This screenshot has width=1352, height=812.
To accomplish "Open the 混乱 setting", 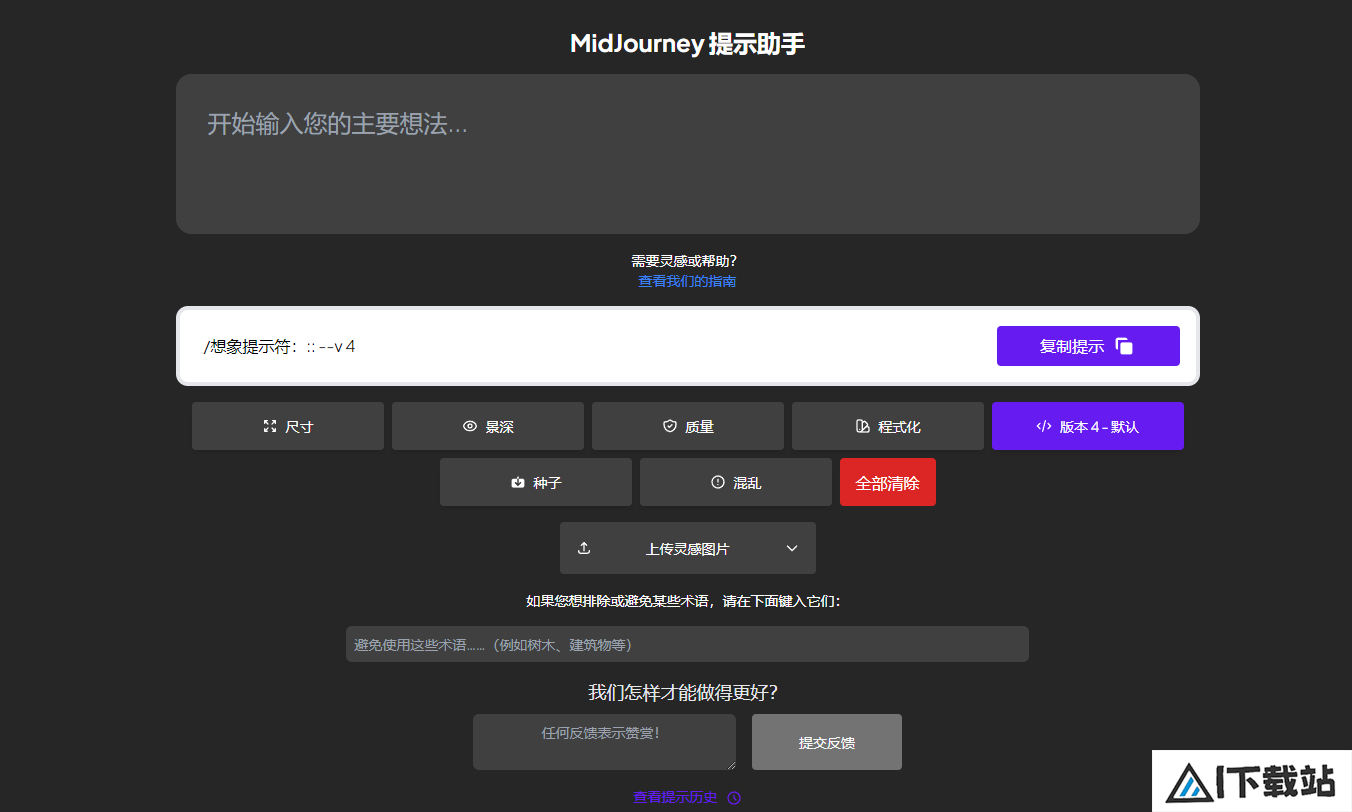I will pyautogui.click(x=736, y=482).
